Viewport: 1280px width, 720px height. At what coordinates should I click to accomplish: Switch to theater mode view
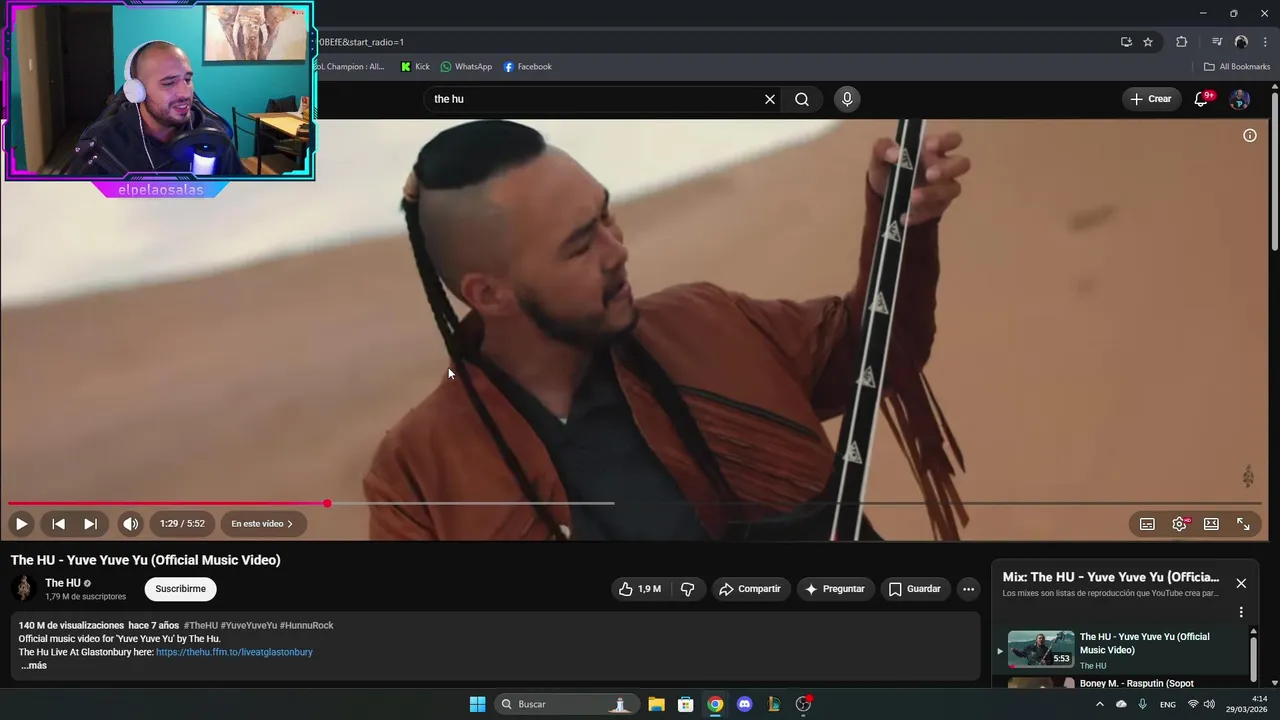tap(1211, 524)
